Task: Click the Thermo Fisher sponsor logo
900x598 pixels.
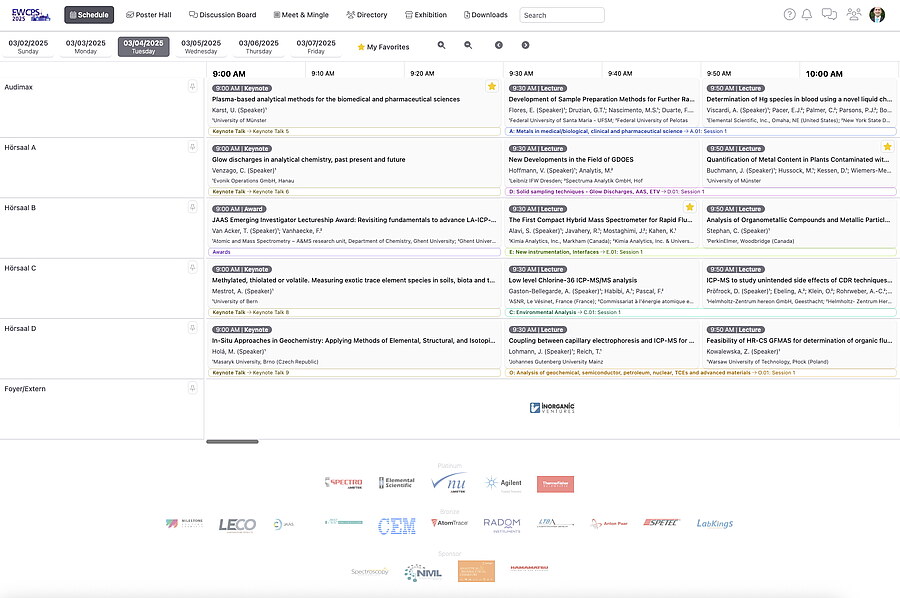Action: (x=555, y=484)
